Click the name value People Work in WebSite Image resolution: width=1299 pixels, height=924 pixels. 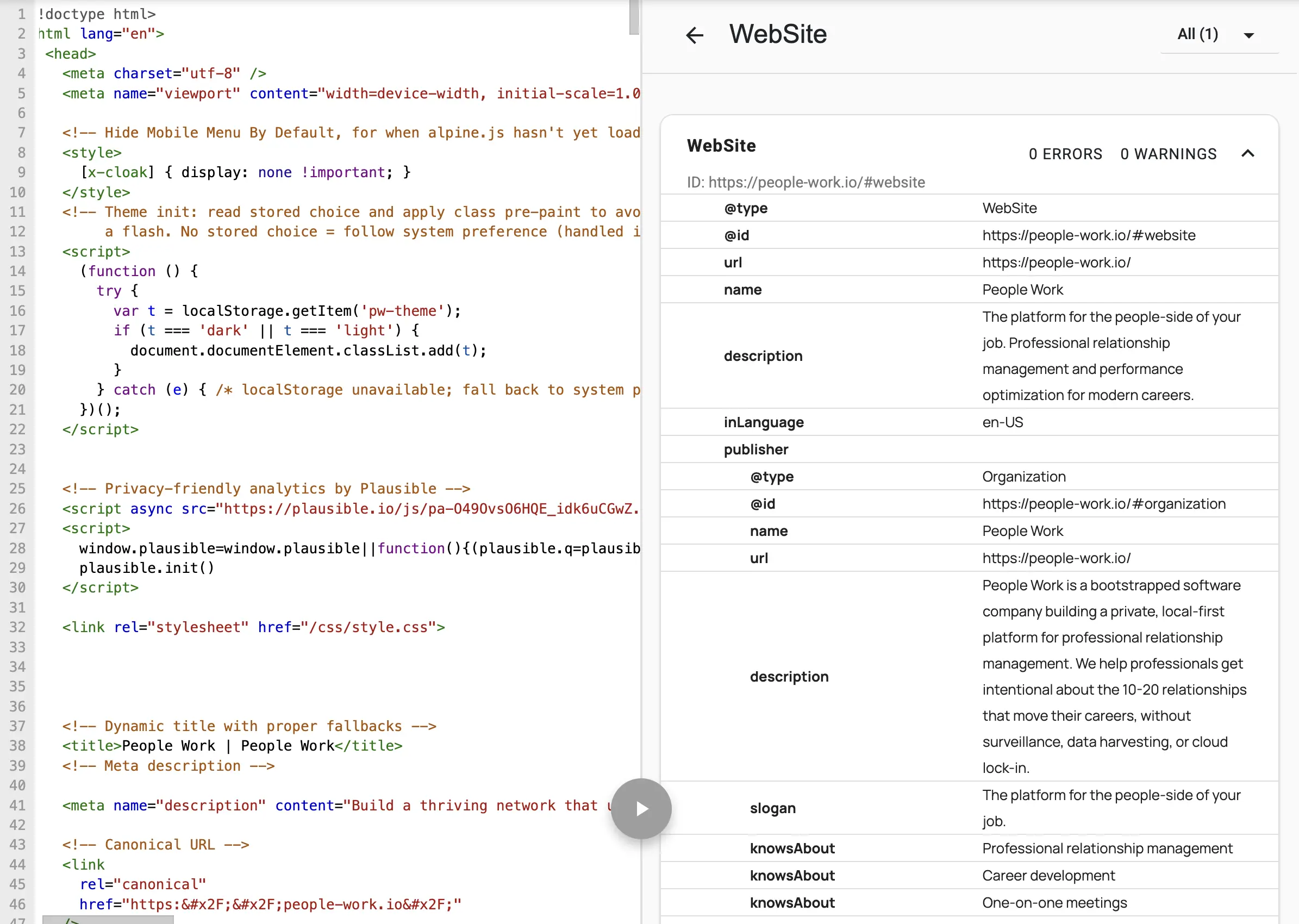pos(1022,290)
